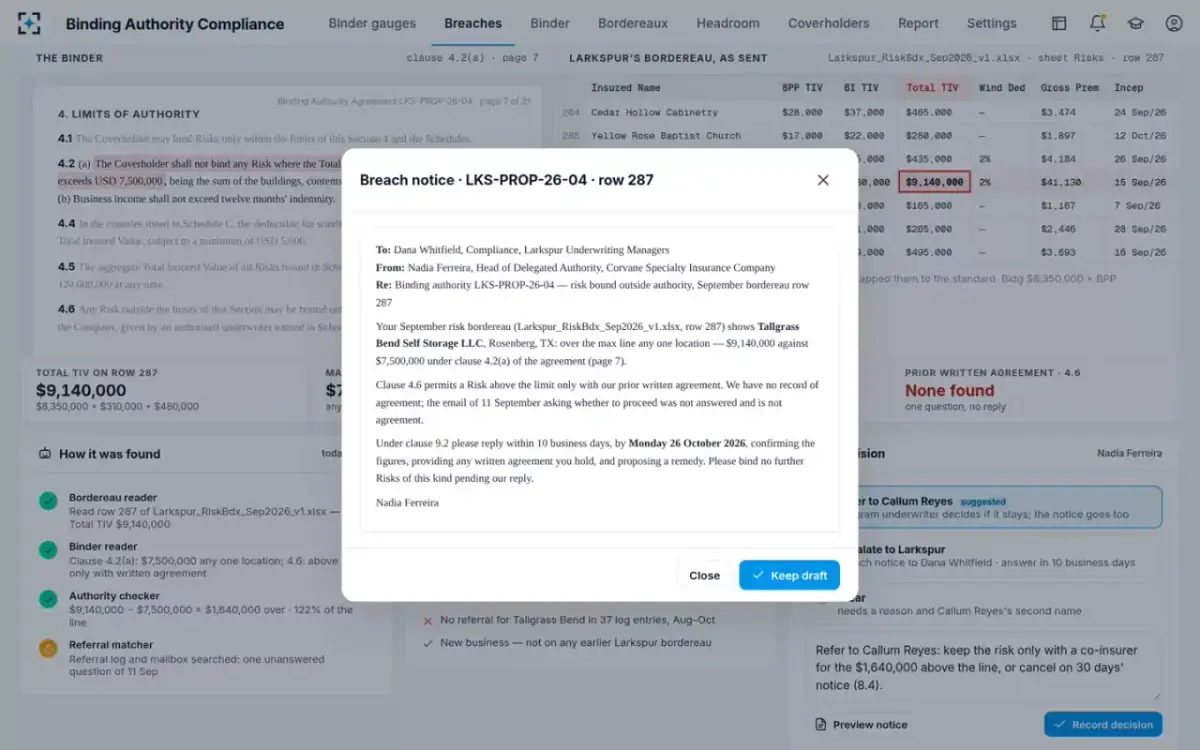Click the Nadia Ferreira name in the decision panel
1200x750 pixels.
[1129, 453]
